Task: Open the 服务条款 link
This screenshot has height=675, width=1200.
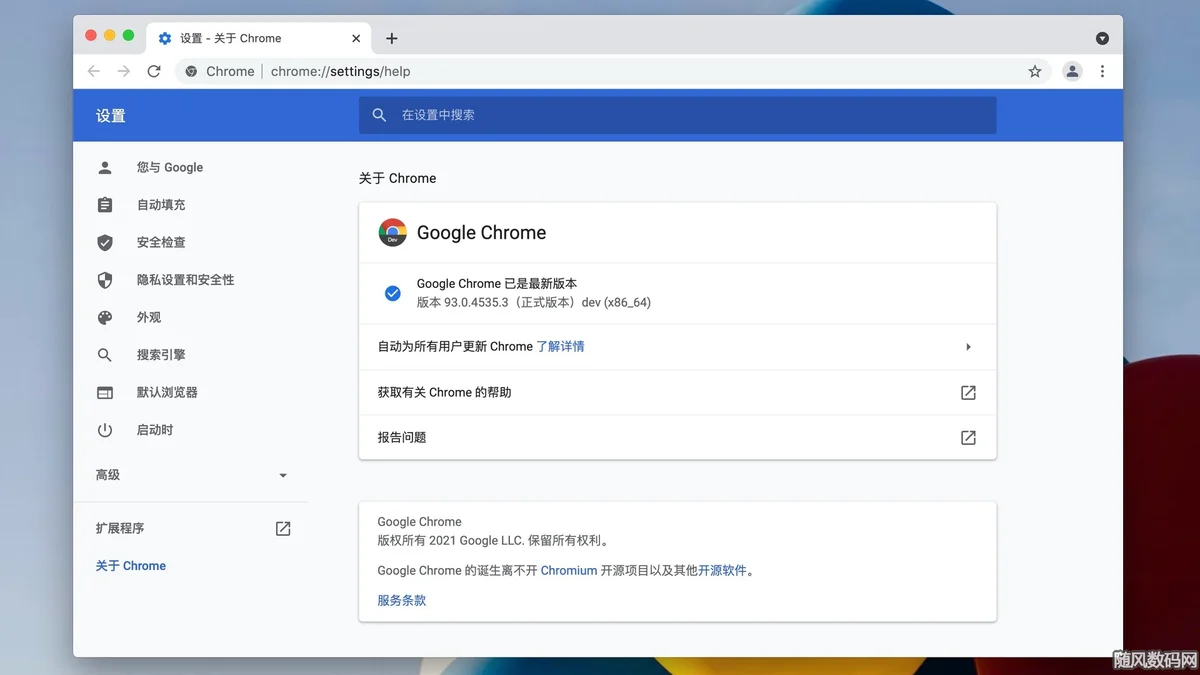Action: click(x=402, y=600)
